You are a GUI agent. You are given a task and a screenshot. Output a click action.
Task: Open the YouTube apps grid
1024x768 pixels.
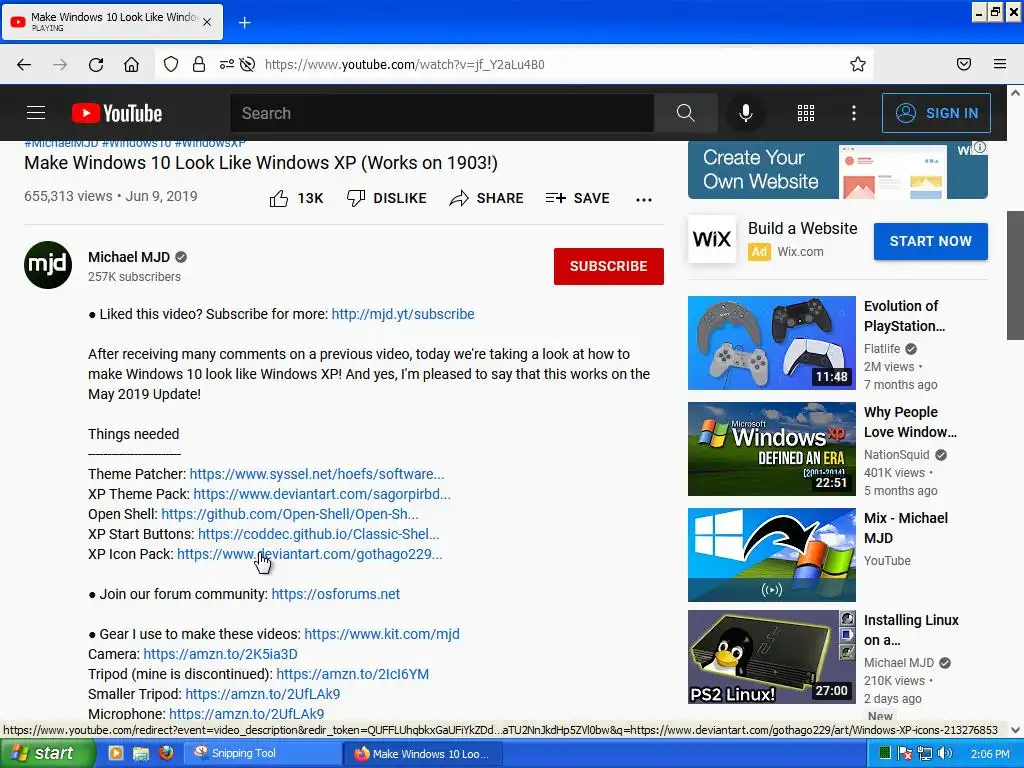click(x=806, y=113)
